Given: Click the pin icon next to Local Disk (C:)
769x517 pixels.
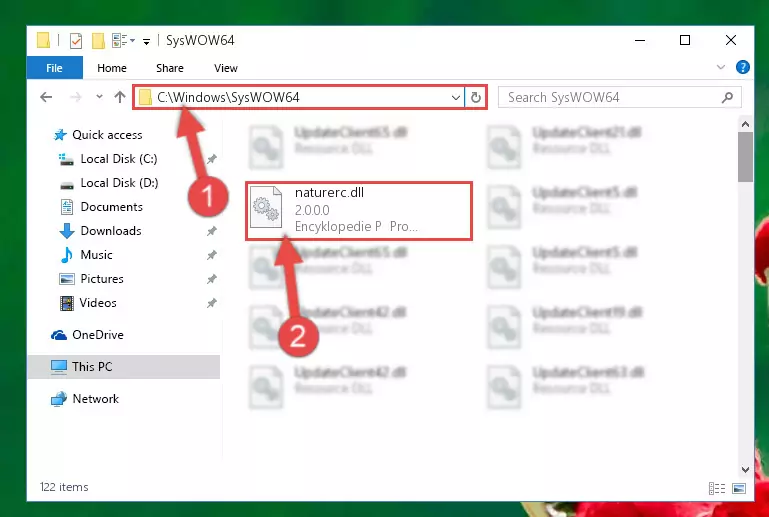Looking at the screenshot, I should pos(211,159).
